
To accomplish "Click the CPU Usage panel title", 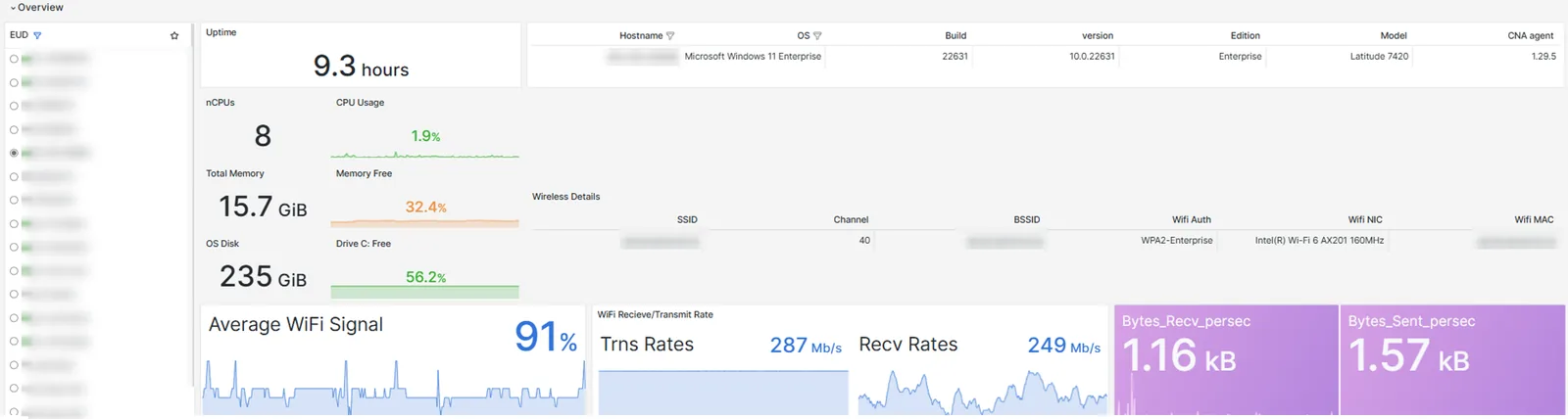I will [x=360, y=102].
